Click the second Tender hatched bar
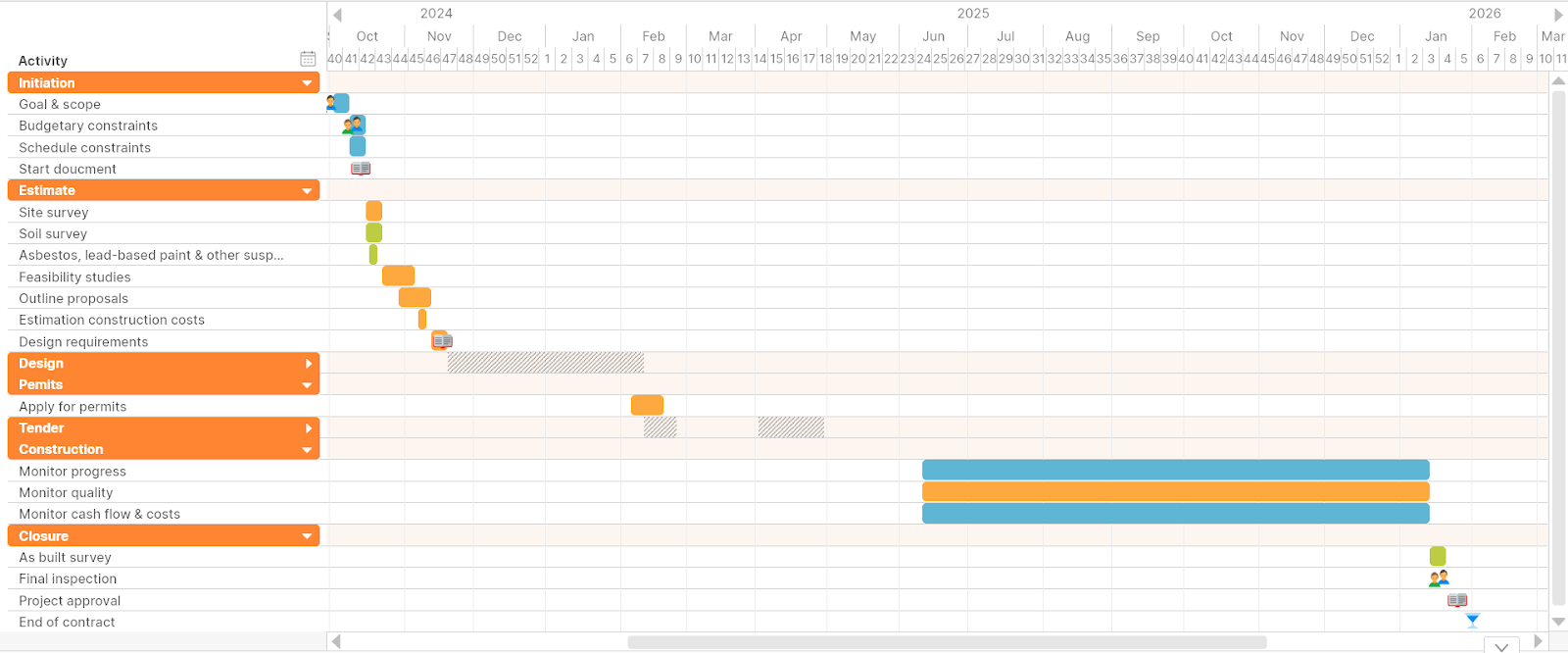1568x653 pixels. point(791,427)
